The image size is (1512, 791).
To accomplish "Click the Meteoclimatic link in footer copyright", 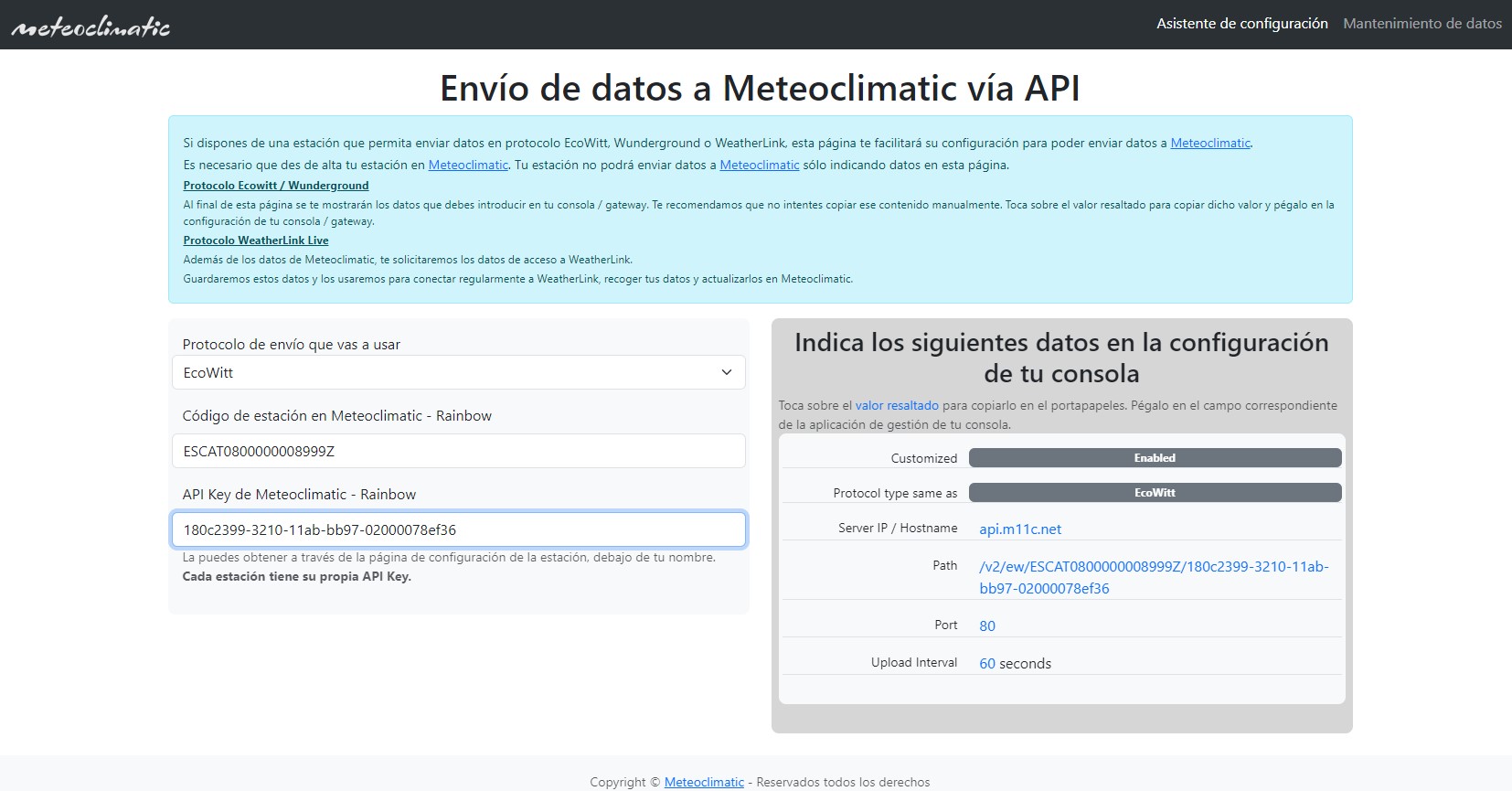I will [704, 782].
